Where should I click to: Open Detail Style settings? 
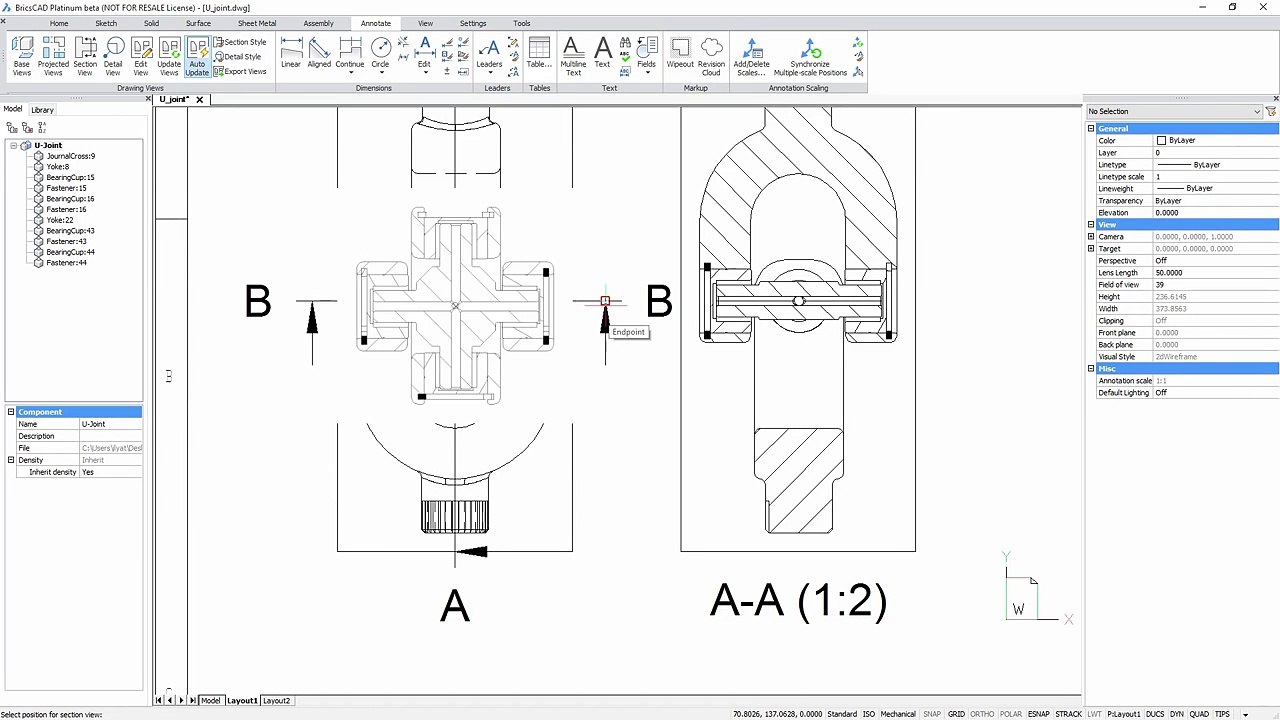click(237, 57)
